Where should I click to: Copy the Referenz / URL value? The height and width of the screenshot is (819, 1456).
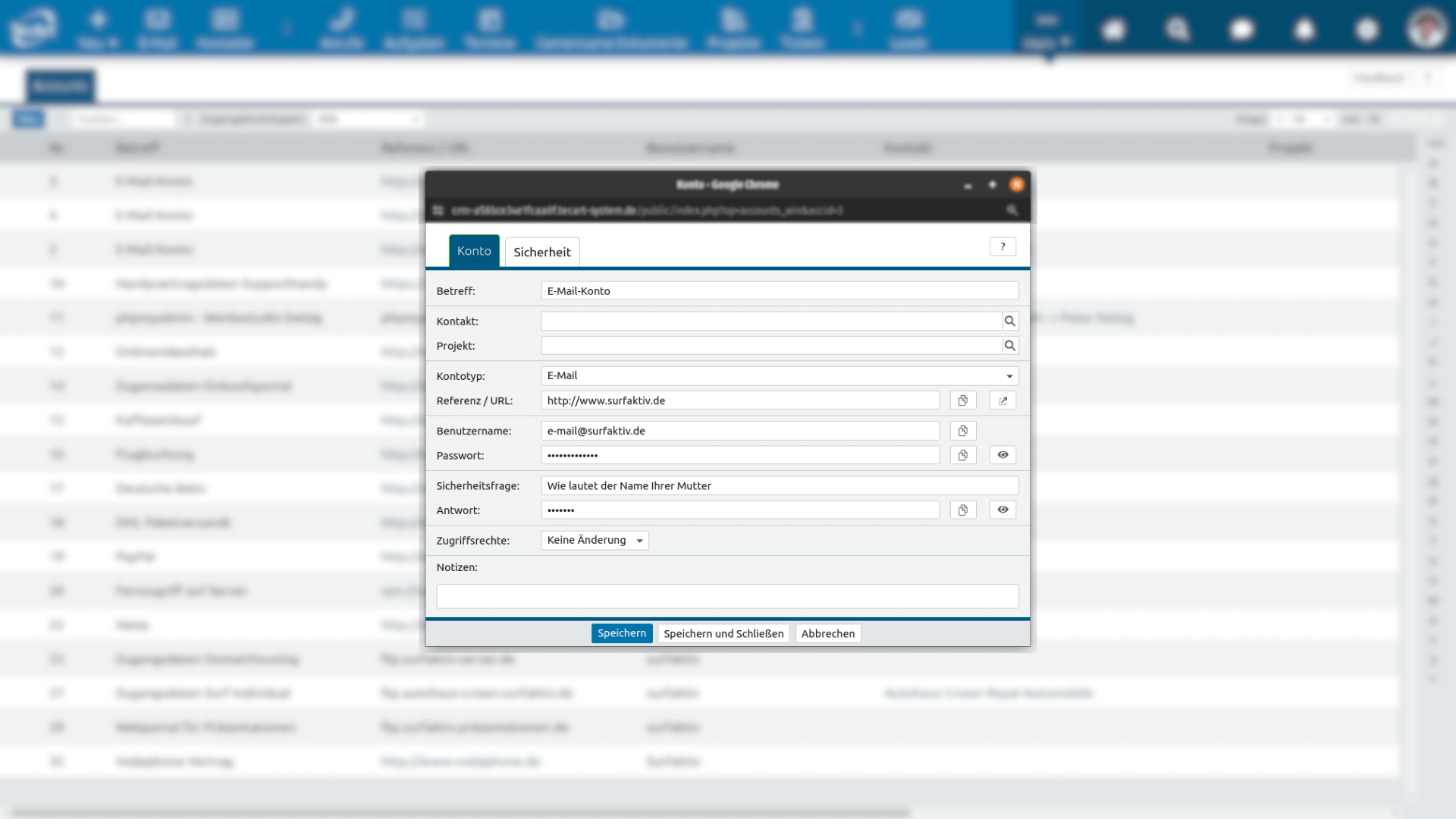point(962,400)
